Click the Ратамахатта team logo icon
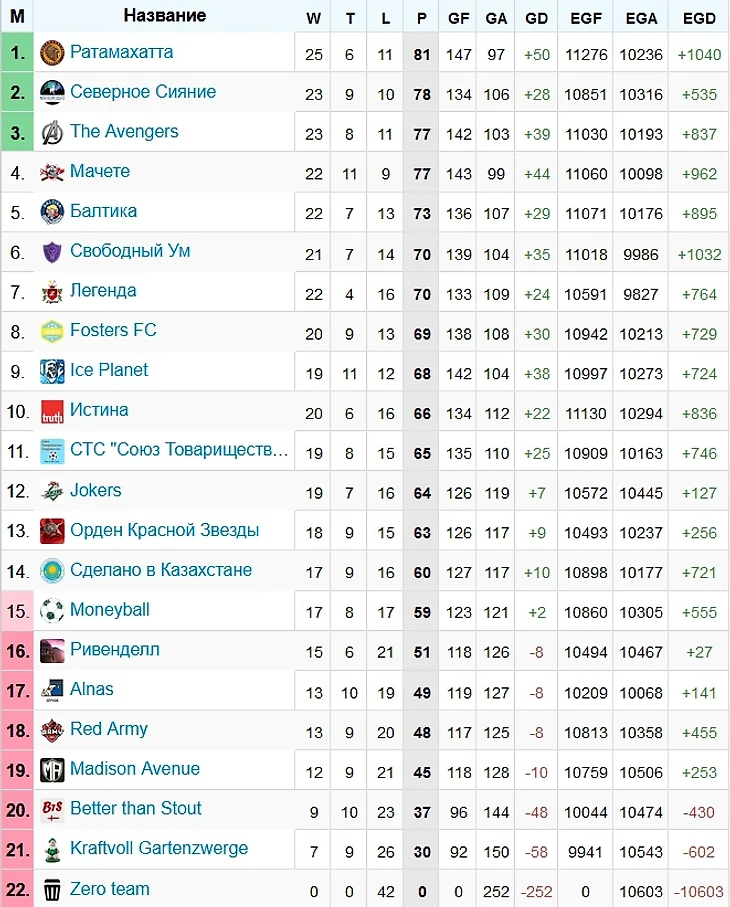The image size is (730, 907). tap(52, 53)
